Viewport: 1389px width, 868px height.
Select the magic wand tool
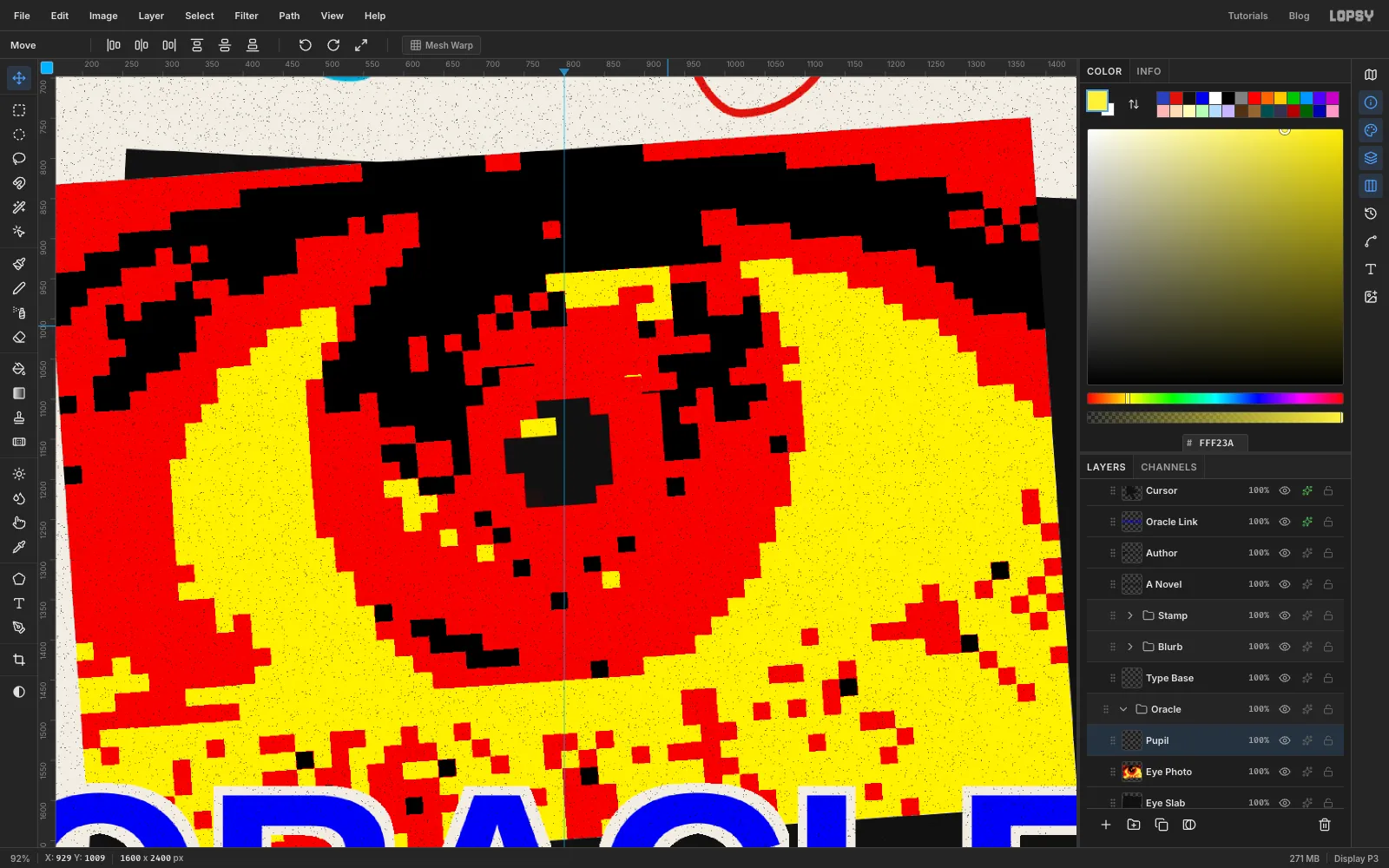click(x=19, y=207)
